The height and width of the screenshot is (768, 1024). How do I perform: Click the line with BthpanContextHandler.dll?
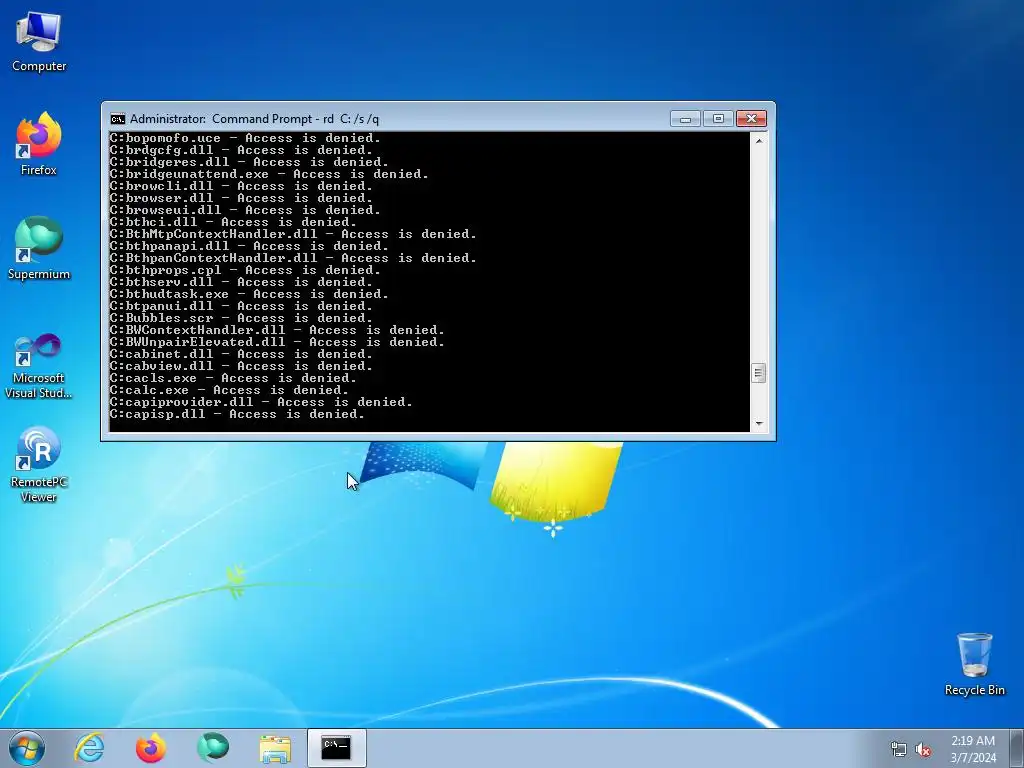click(293, 258)
